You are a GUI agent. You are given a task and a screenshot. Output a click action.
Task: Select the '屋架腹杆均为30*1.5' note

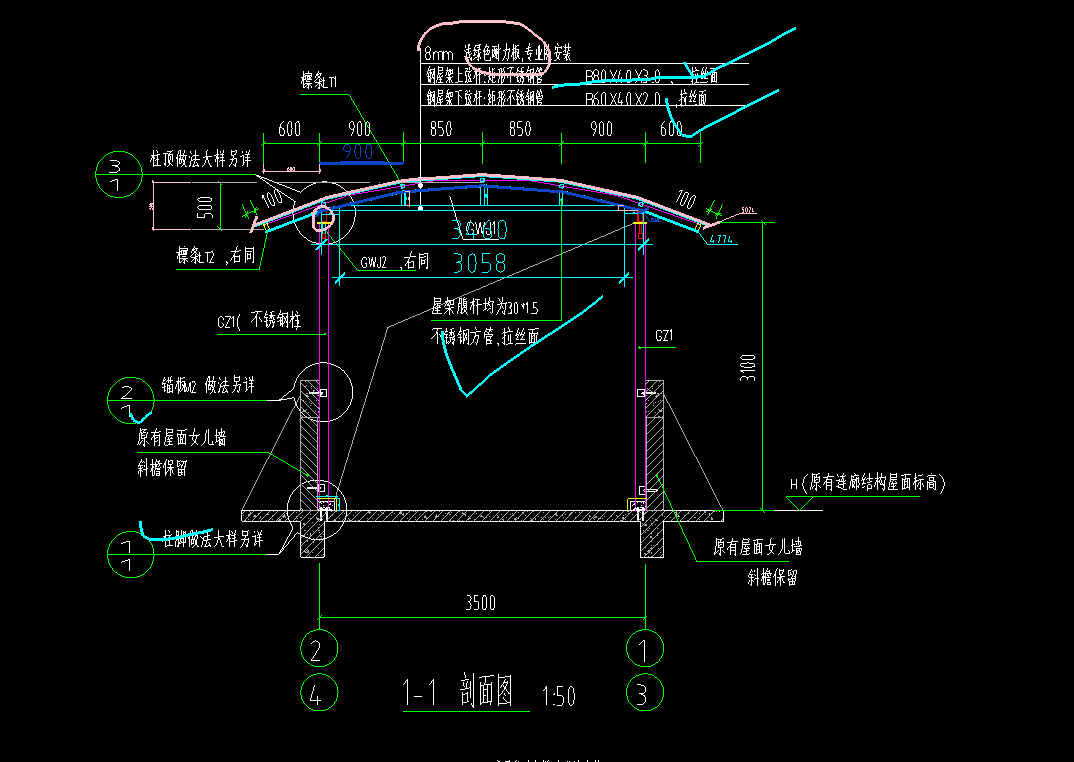pos(485,307)
